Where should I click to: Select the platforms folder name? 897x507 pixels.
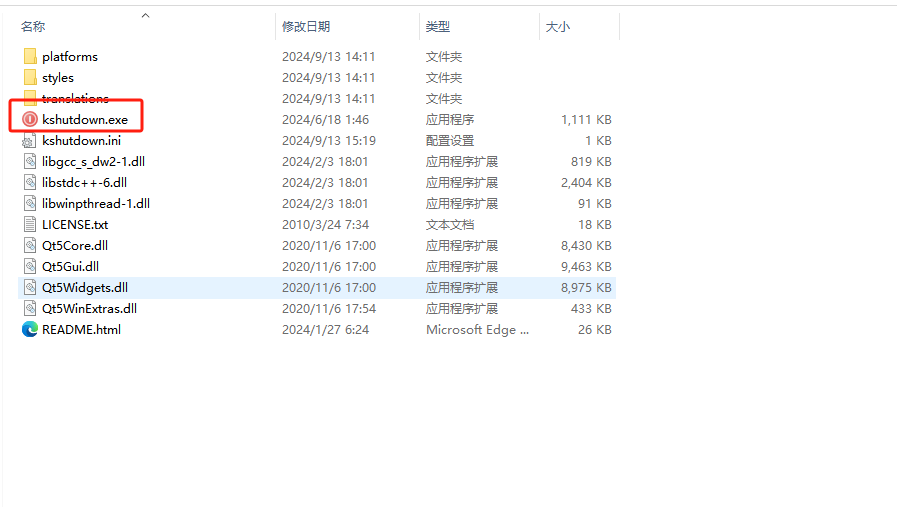[x=70, y=57]
